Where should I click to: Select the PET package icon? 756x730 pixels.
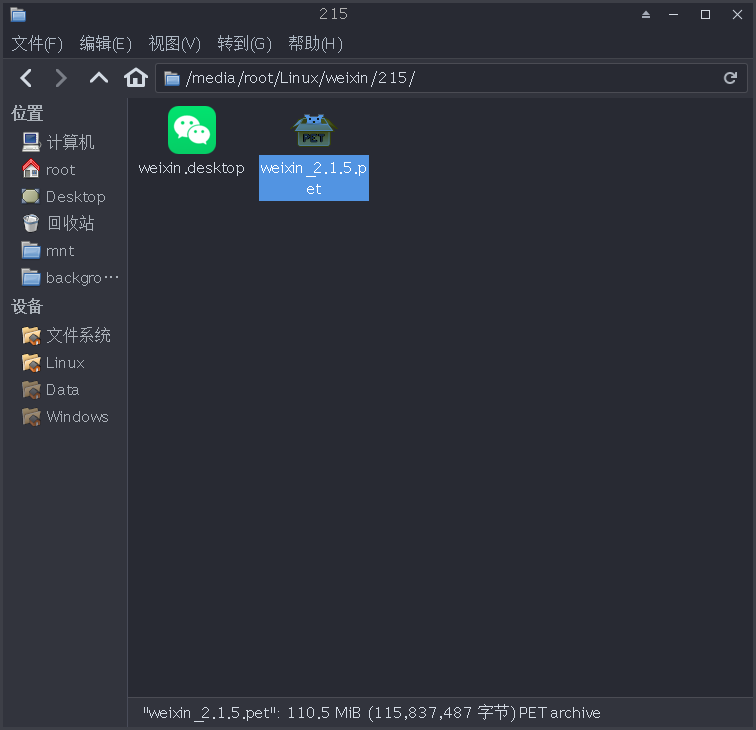pyautogui.click(x=314, y=130)
